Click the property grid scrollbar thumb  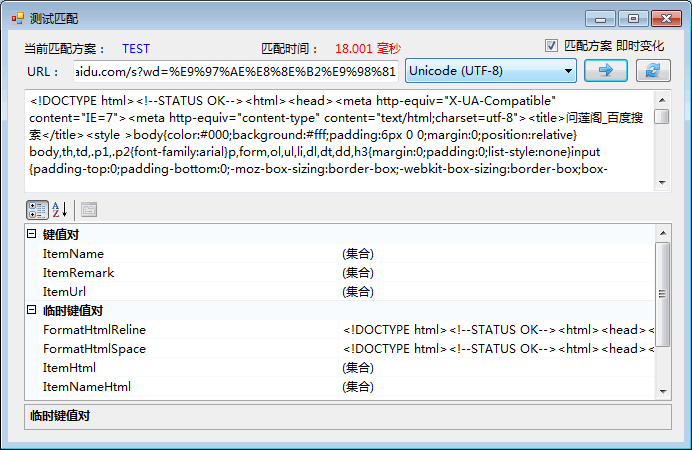pyautogui.click(x=662, y=294)
